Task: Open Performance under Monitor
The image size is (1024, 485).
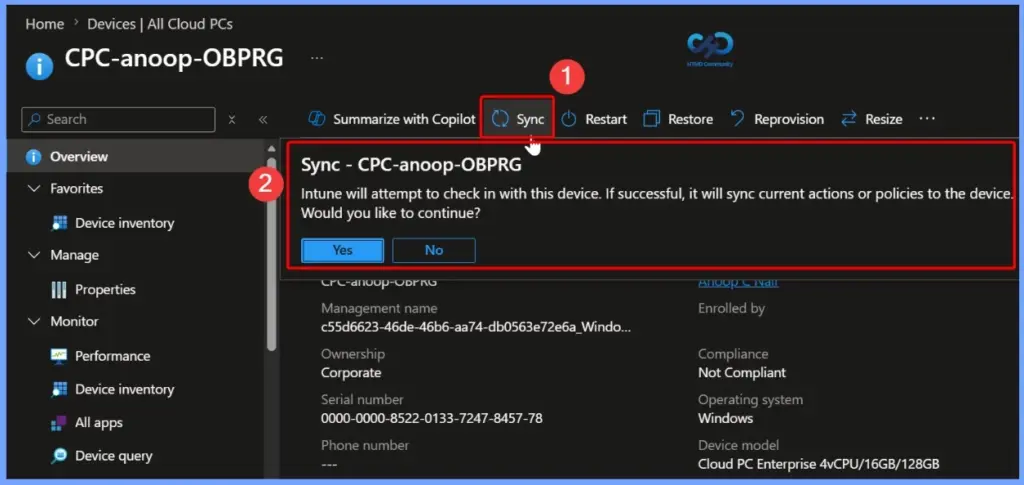Action: click(x=112, y=356)
